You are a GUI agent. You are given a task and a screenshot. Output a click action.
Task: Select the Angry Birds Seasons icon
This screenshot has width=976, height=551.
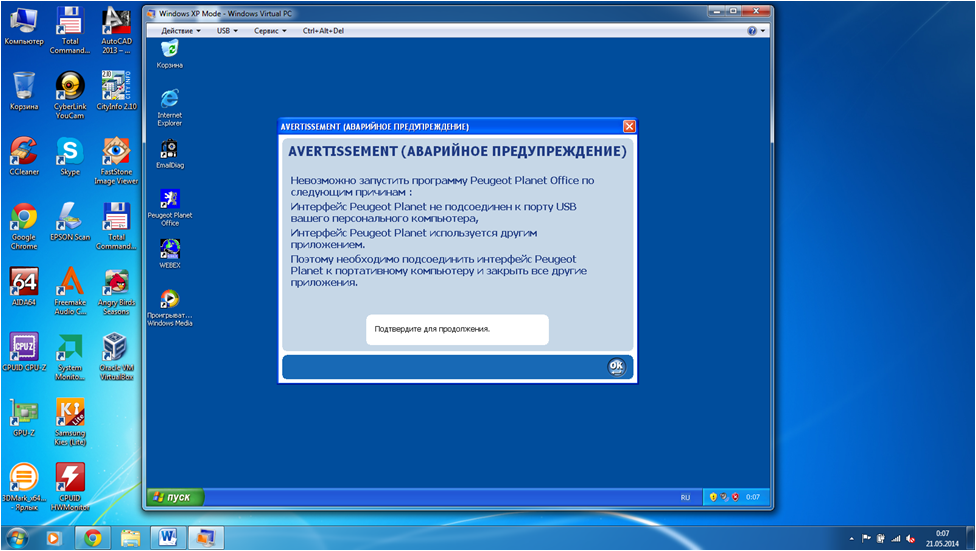[x=116, y=292]
